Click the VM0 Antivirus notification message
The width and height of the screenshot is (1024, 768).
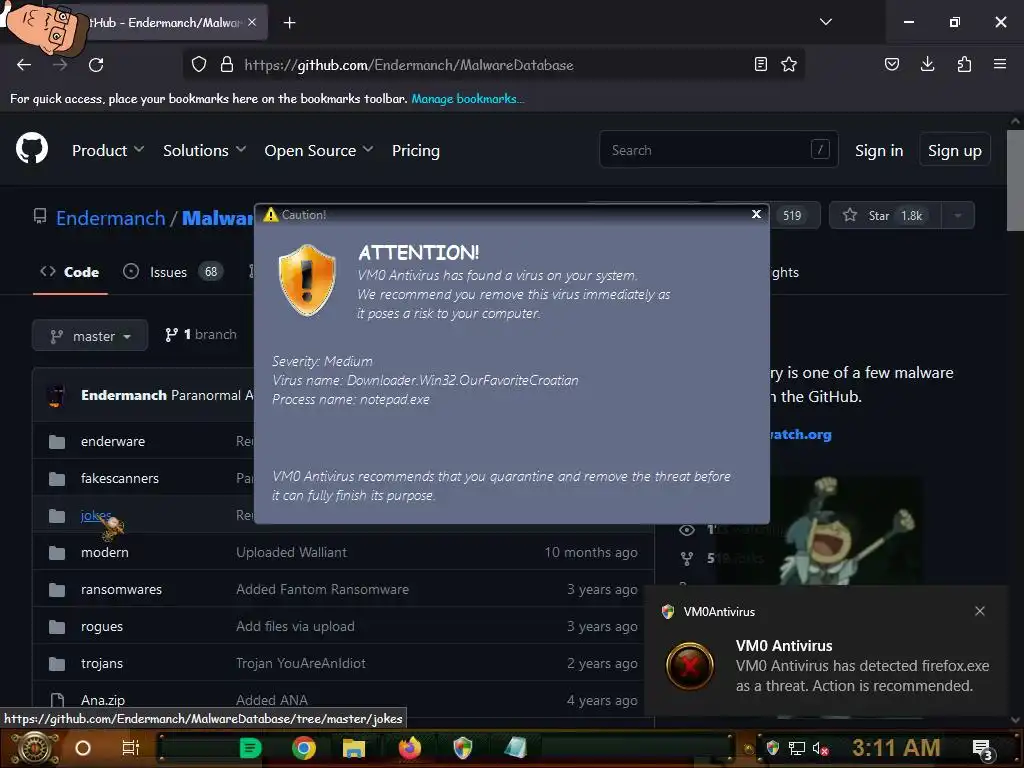click(x=862, y=676)
